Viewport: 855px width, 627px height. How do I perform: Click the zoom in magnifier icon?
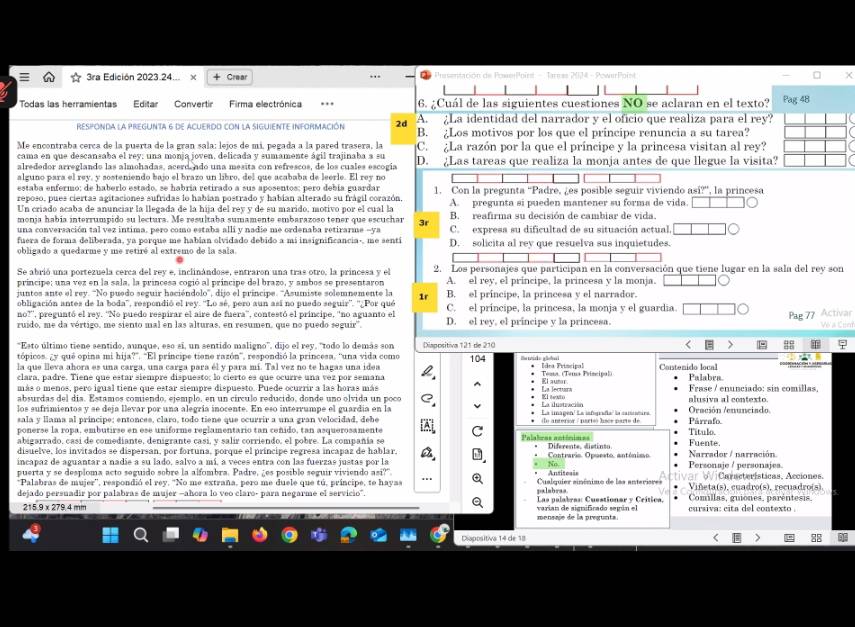click(477, 479)
